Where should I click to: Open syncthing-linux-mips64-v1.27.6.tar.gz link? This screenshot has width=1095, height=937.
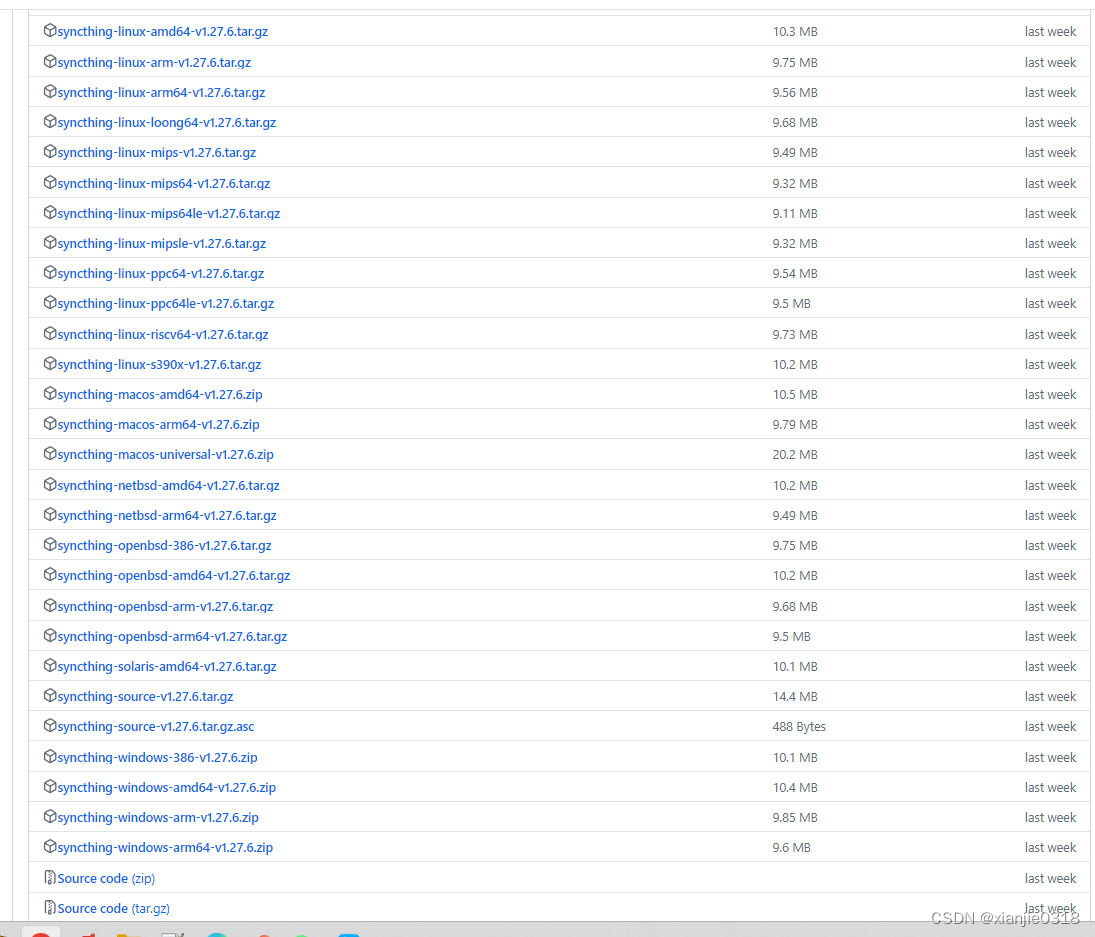[163, 184]
